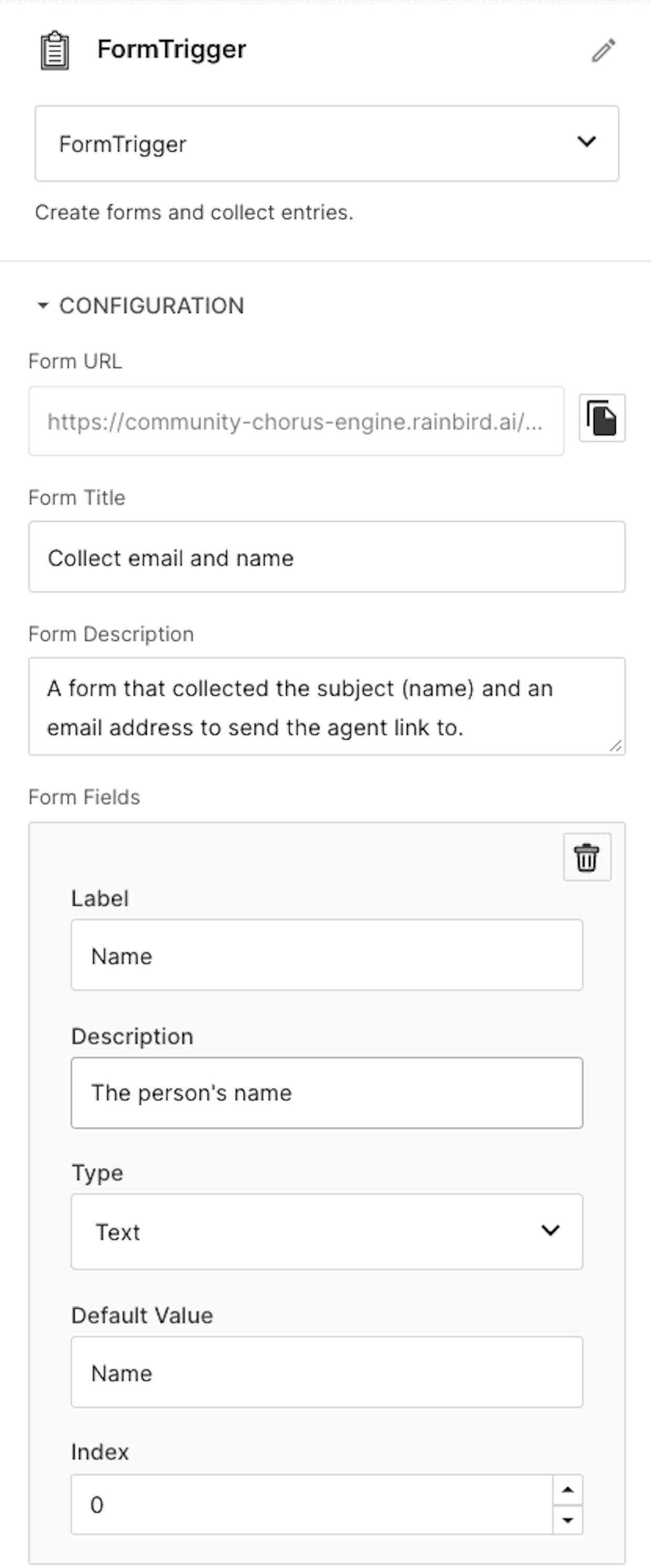The width and height of the screenshot is (651, 1568).
Task: Click the Form URL text field
Action: [296, 421]
